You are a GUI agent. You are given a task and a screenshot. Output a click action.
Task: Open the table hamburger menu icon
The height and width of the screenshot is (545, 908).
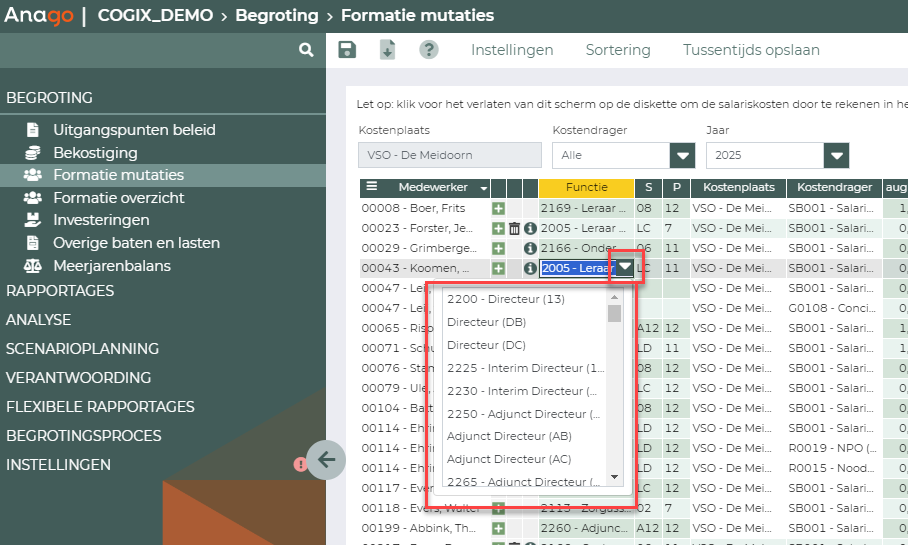pos(371,187)
